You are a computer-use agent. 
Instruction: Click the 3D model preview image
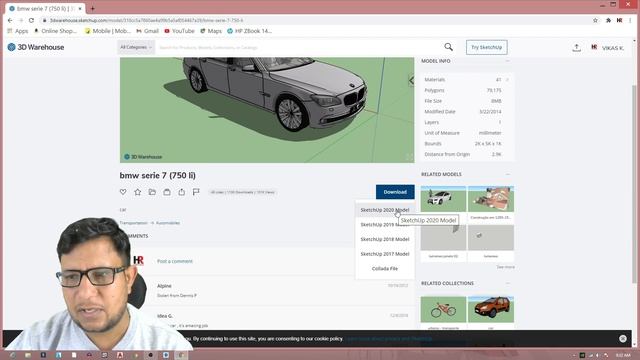coord(267,110)
